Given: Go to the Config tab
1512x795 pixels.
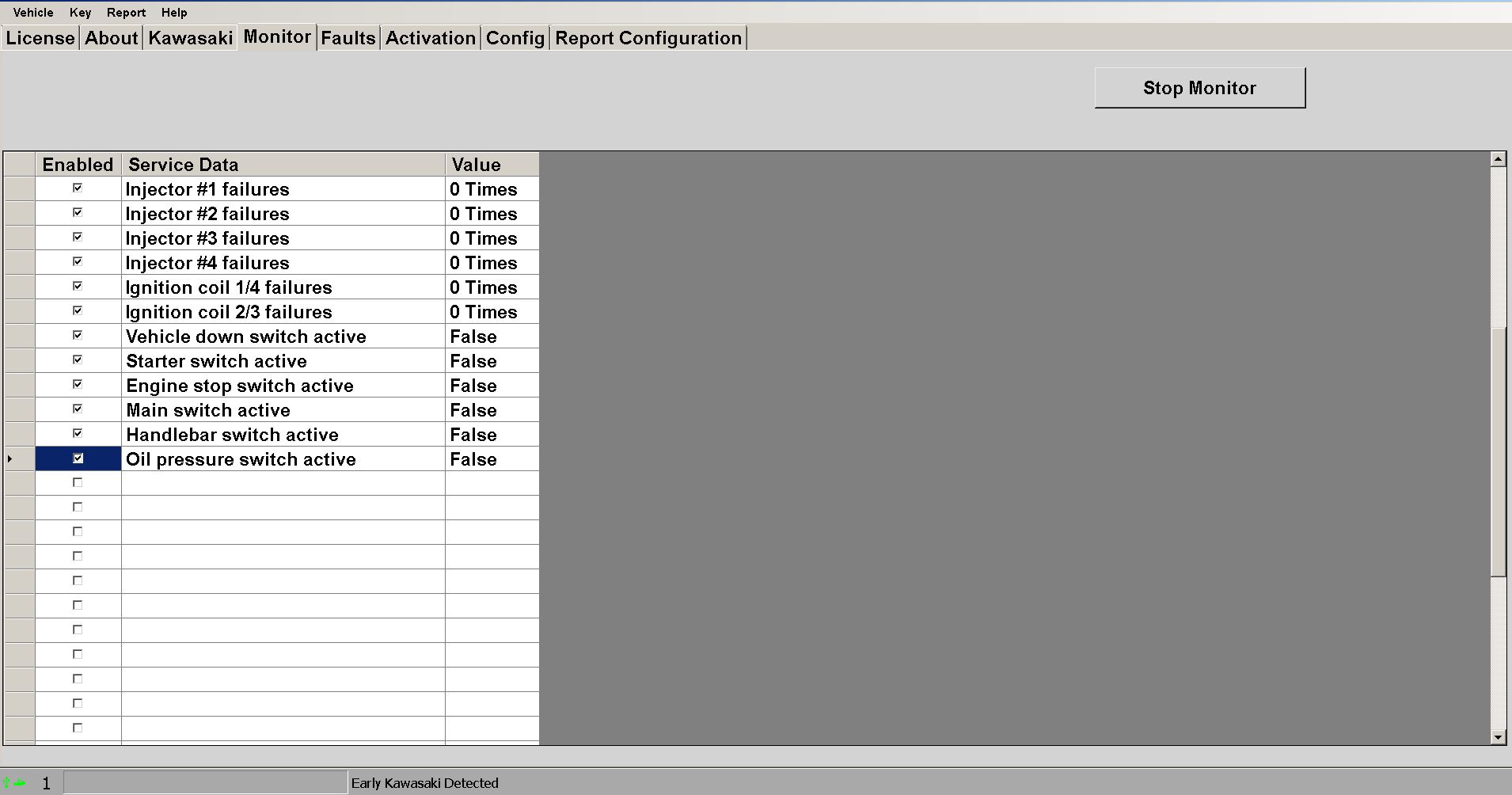Looking at the screenshot, I should coord(515,38).
